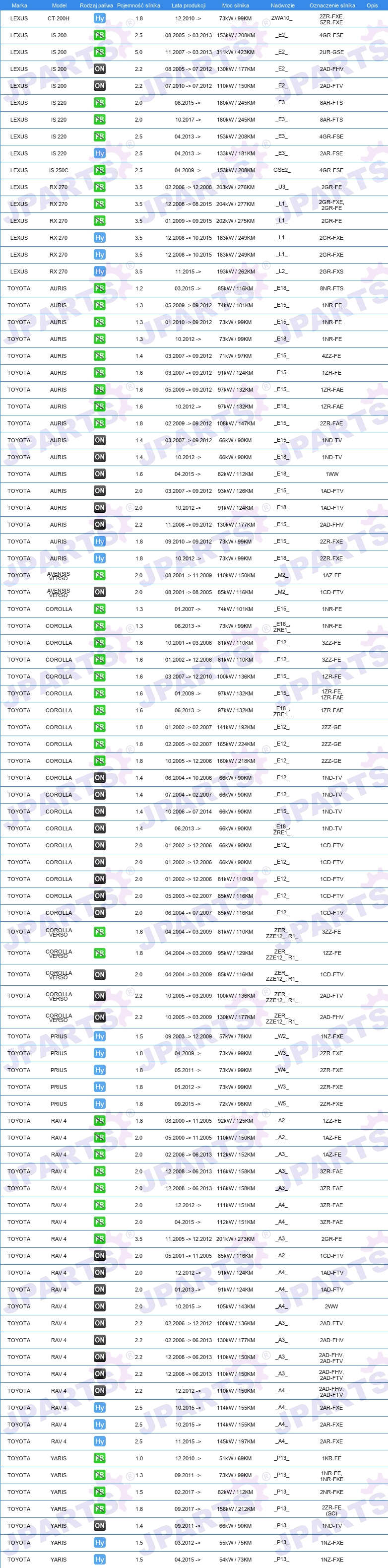Click the petrol icon in the Lexus IS 250C row
Viewport: 388px width, 1568px height.
100,170
